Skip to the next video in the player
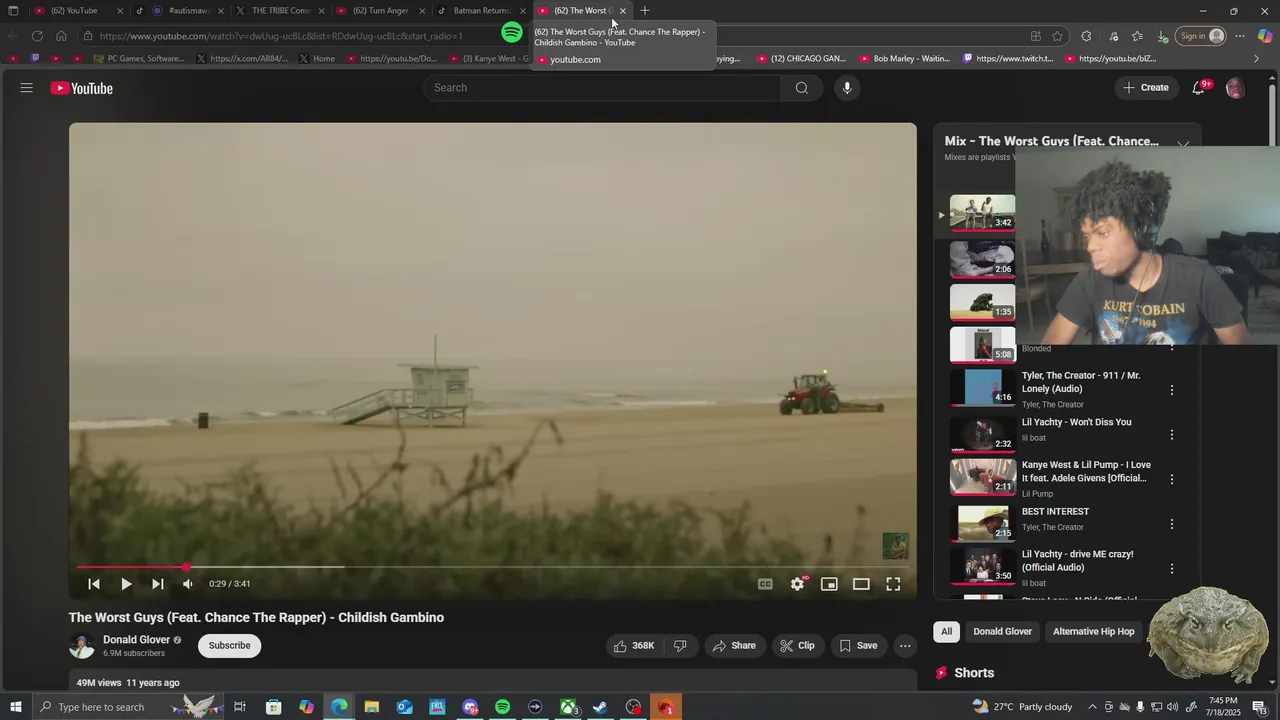 (x=157, y=584)
